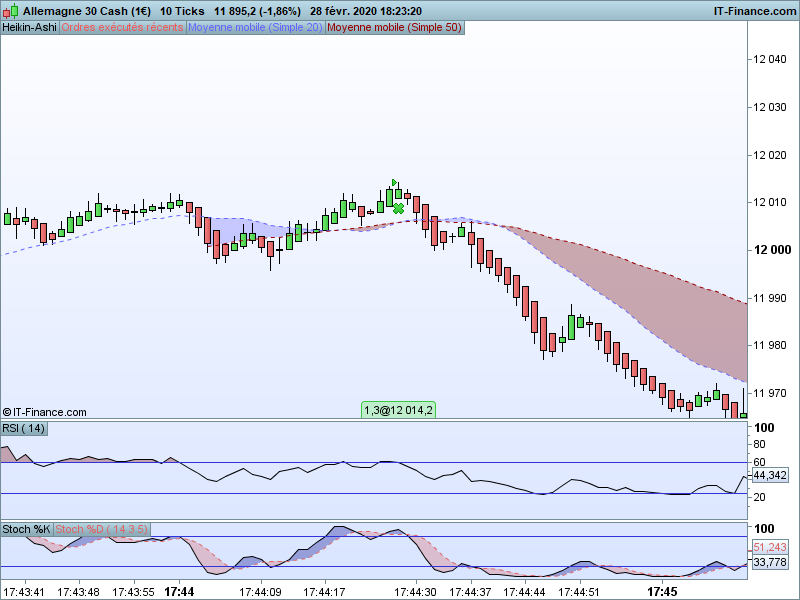
Task: Click the 12 040 price axis label
Action: pos(770,59)
